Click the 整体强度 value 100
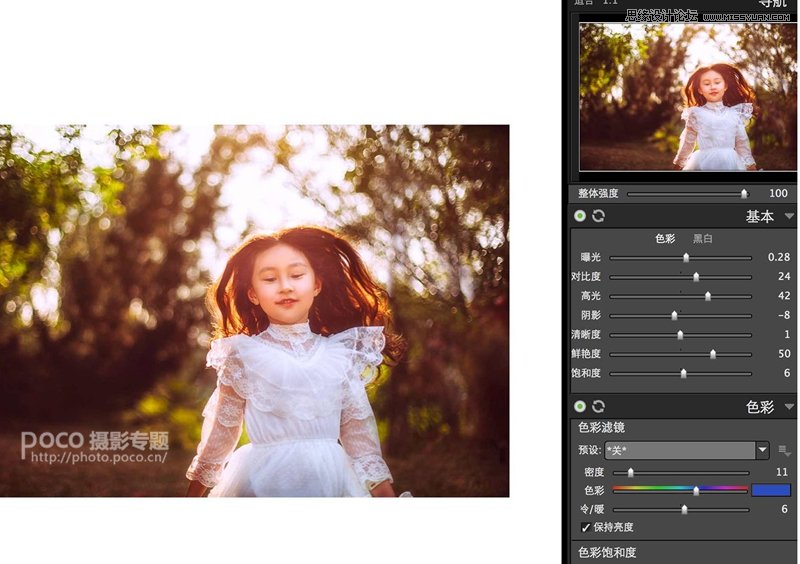 pos(778,193)
